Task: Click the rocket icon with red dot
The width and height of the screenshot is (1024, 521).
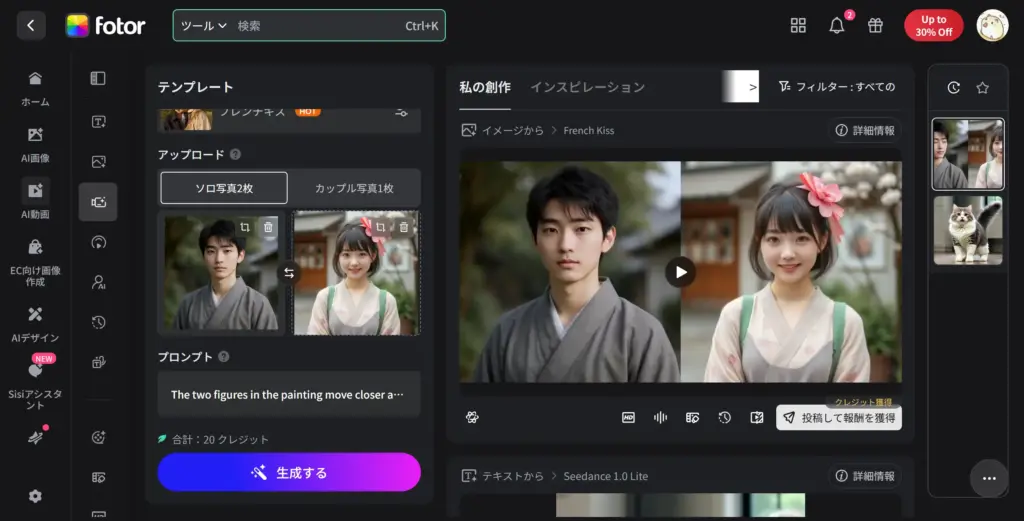Action: pyautogui.click(x=35, y=437)
